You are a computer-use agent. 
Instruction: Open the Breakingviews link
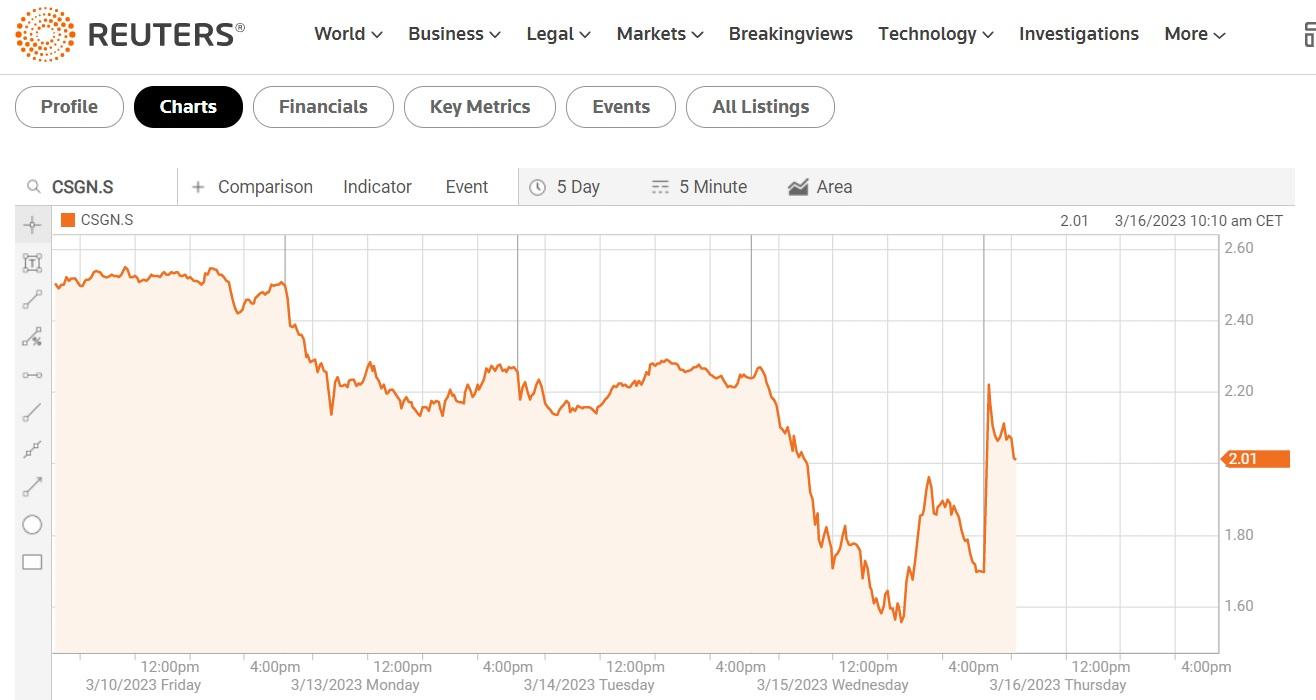point(790,34)
